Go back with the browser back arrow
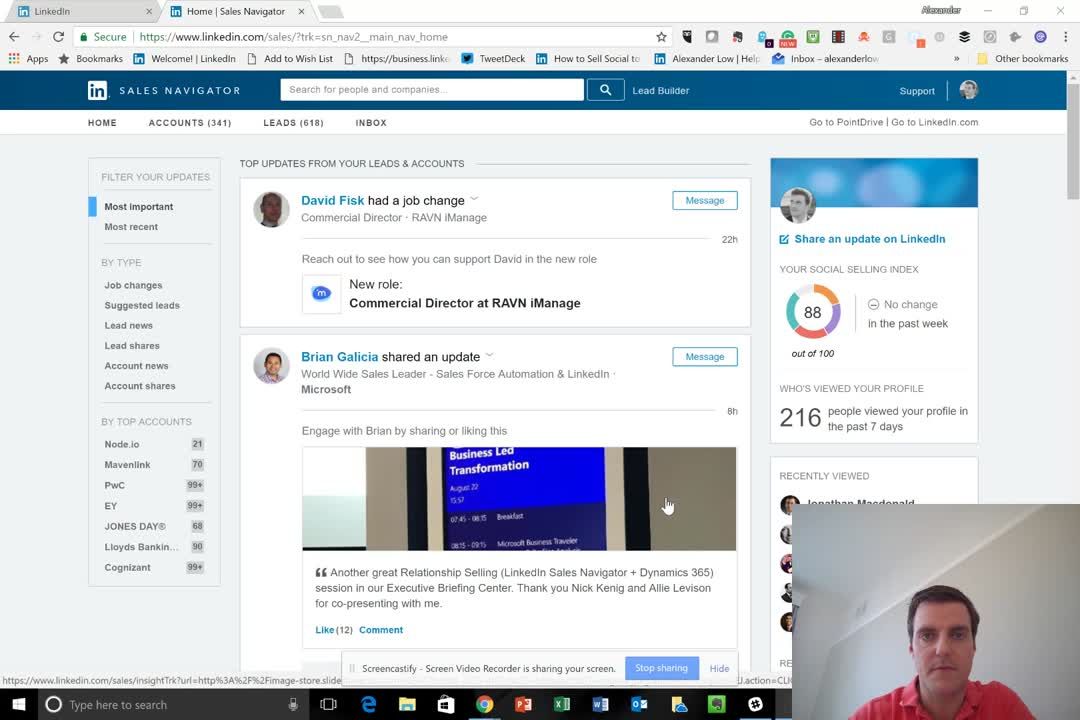 14,37
